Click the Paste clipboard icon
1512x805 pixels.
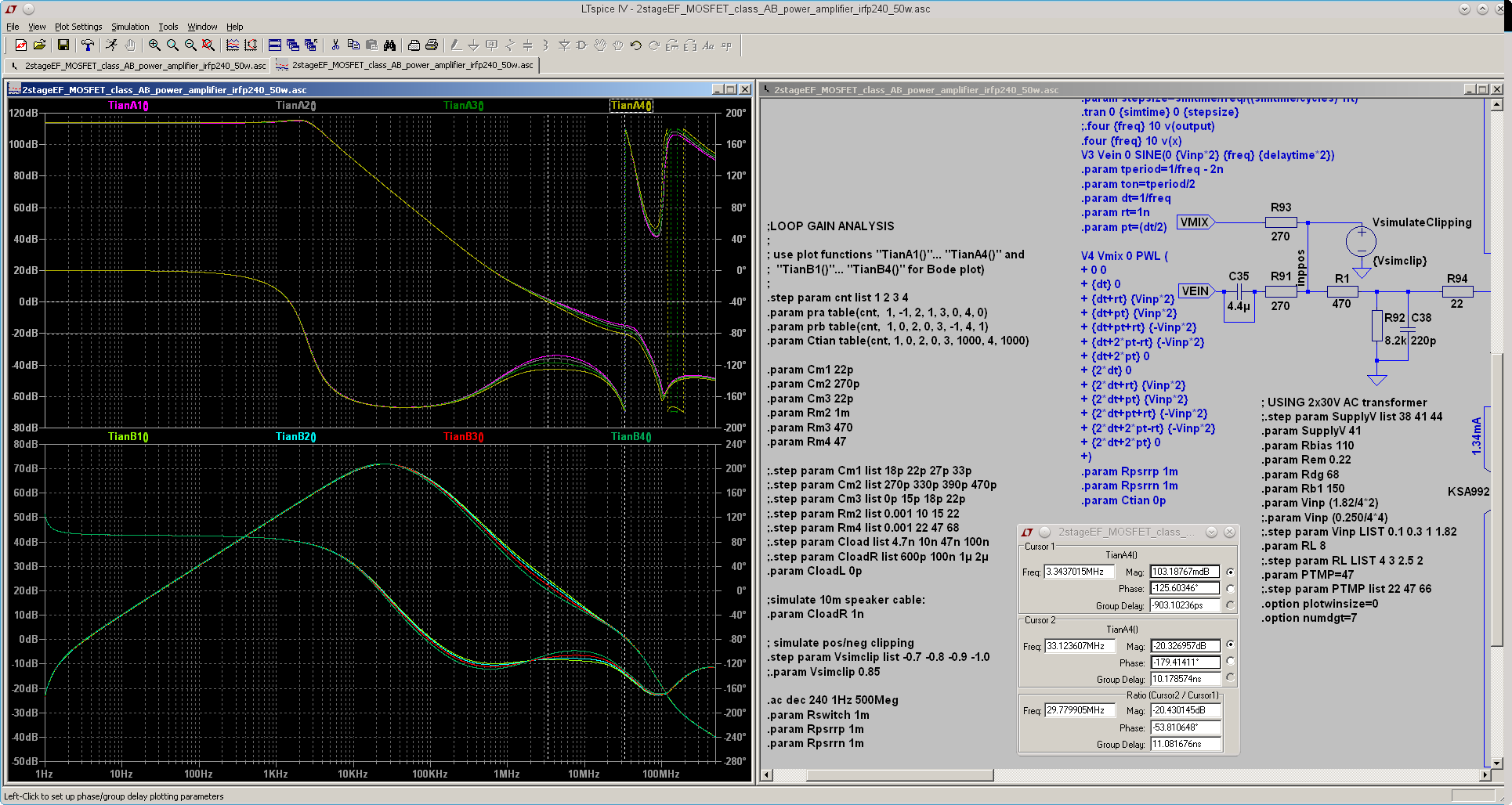click(371, 45)
